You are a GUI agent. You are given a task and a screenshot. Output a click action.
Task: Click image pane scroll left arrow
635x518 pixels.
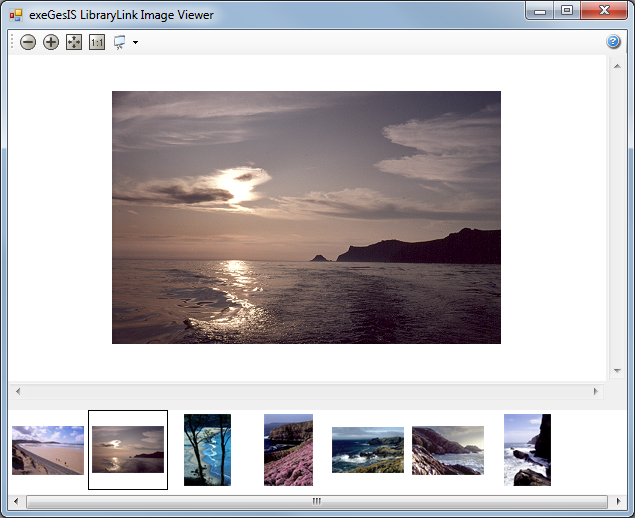coord(18,391)
